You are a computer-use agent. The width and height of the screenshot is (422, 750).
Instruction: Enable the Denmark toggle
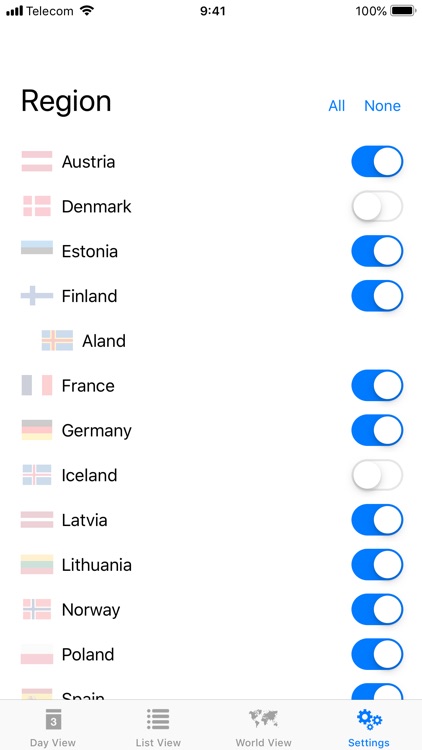point(377,206)
